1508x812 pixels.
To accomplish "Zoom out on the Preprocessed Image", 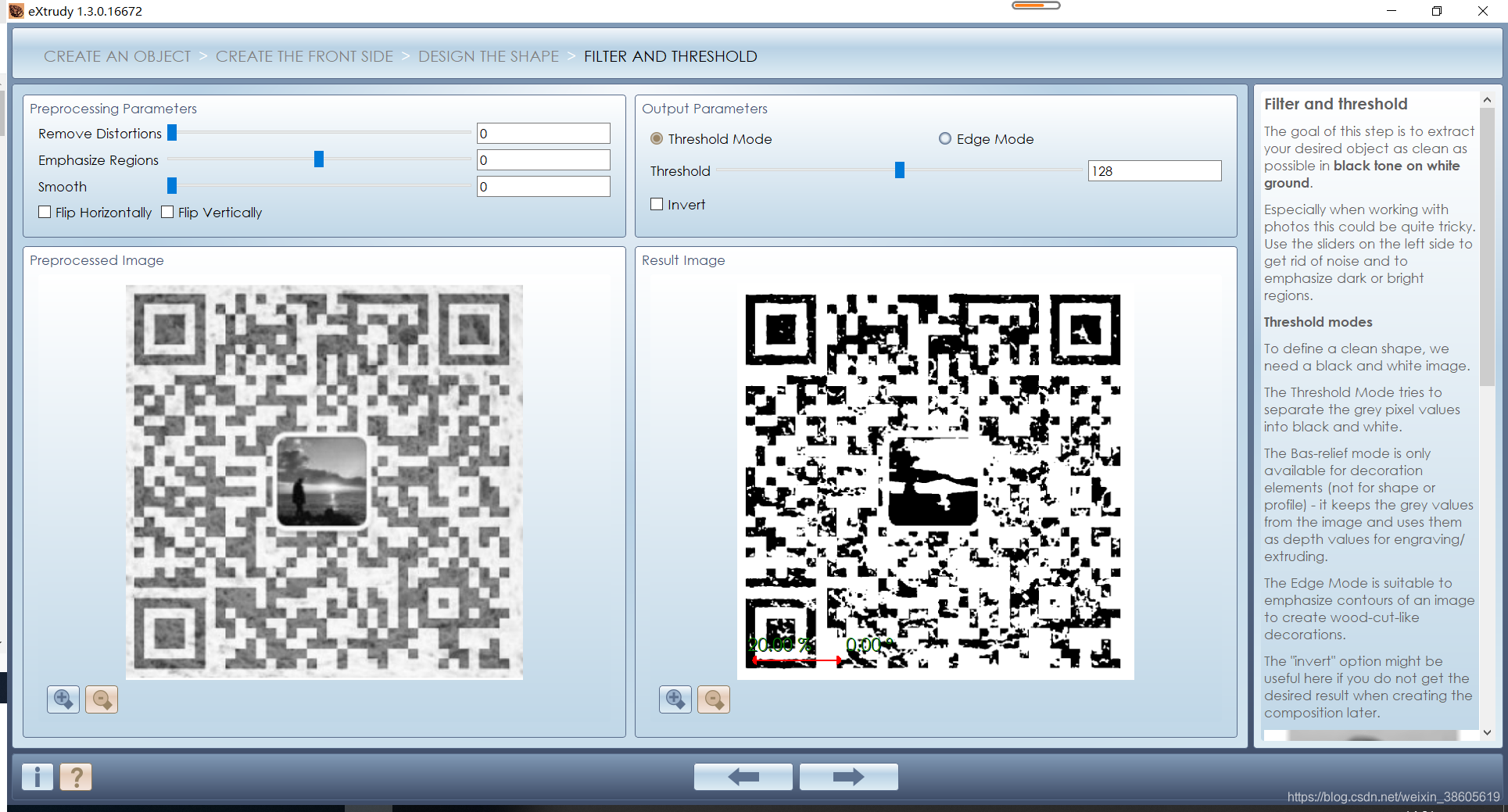I will point(102,699).
